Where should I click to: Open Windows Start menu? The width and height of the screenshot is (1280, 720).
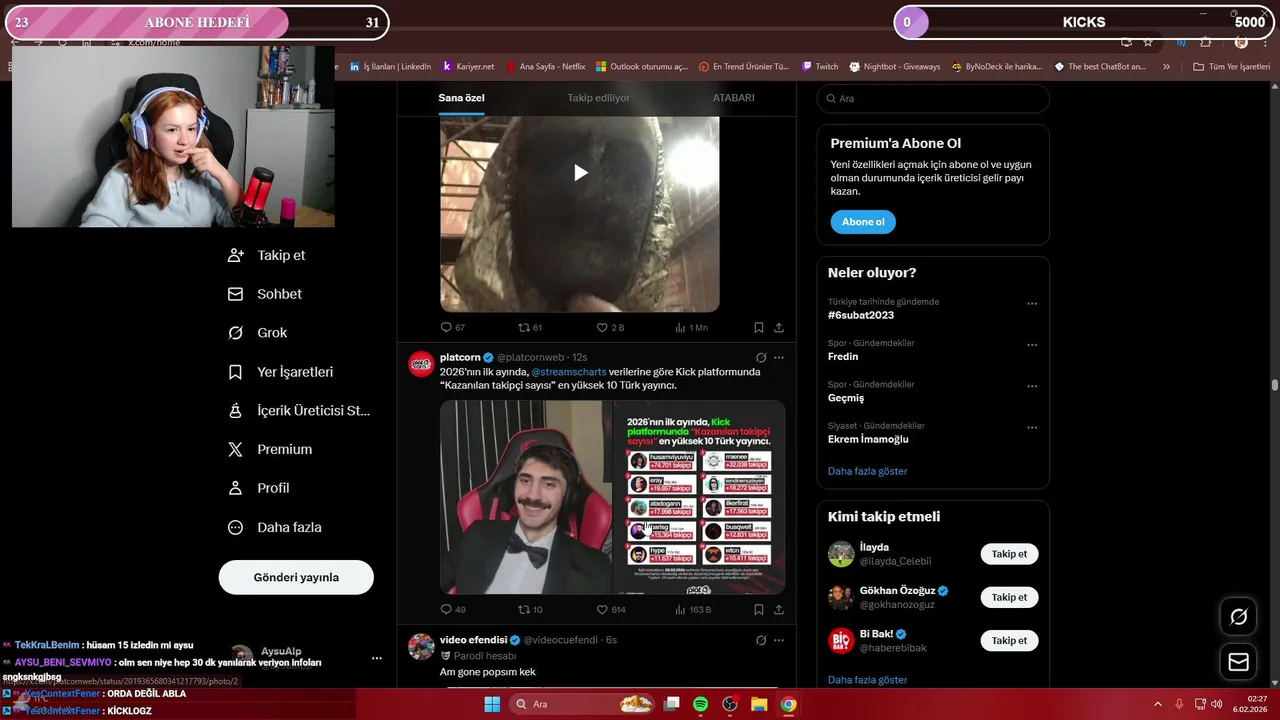click(492, 704)
